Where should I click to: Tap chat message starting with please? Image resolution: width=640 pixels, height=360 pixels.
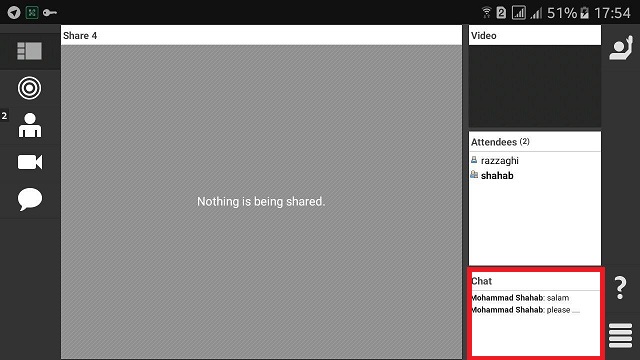click(526, 310)
